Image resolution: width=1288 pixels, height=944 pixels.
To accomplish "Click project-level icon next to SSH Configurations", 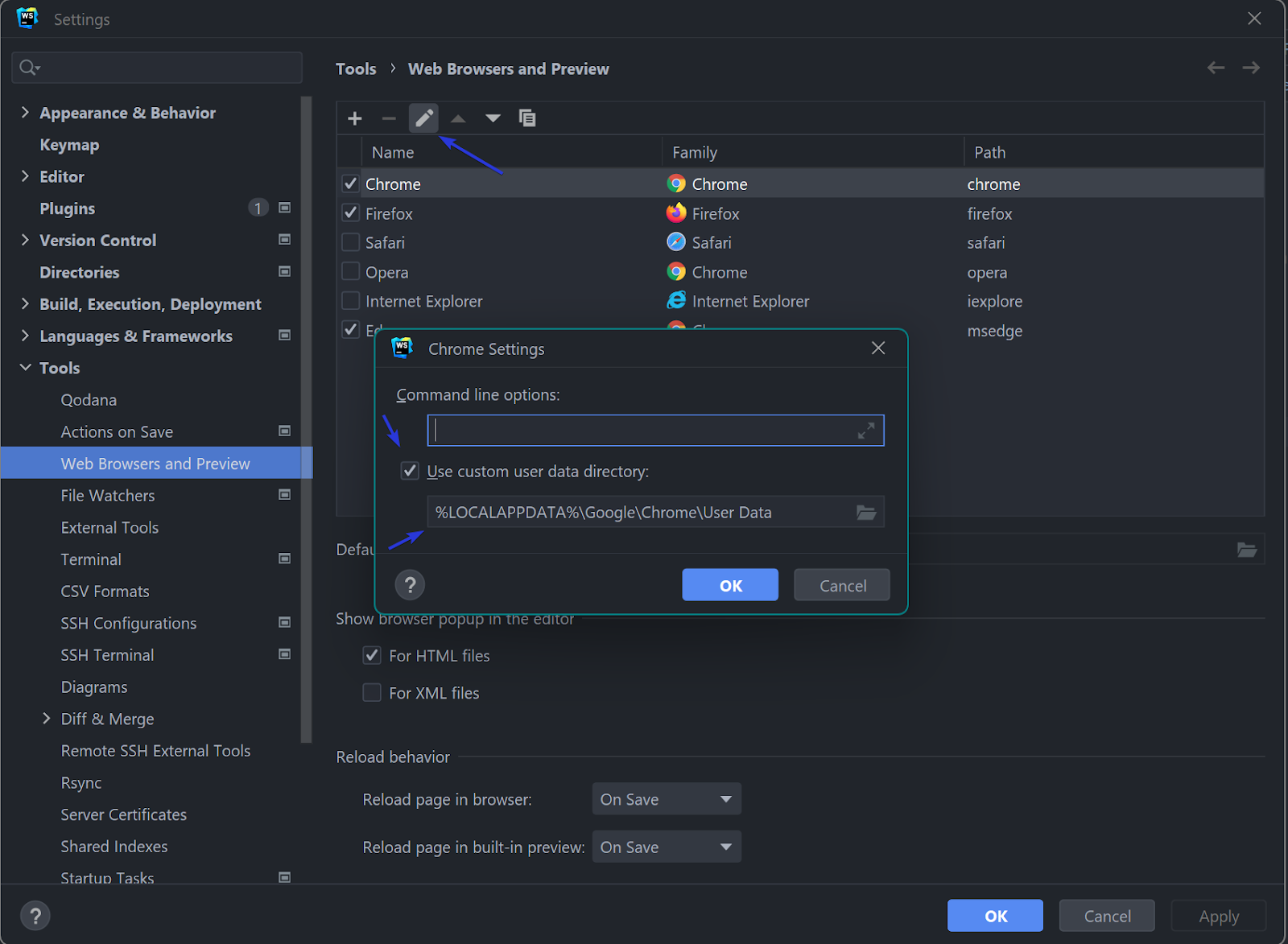I will [284, 622].
